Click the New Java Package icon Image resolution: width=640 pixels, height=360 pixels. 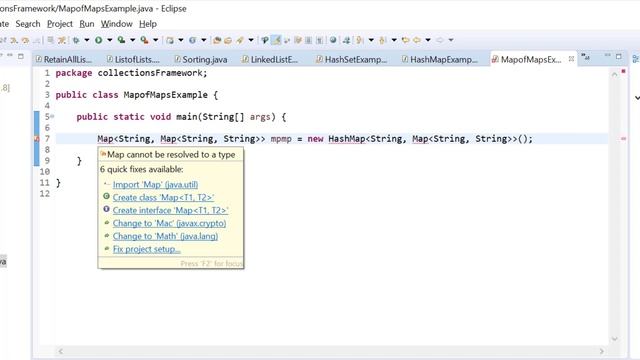(170, 40)
